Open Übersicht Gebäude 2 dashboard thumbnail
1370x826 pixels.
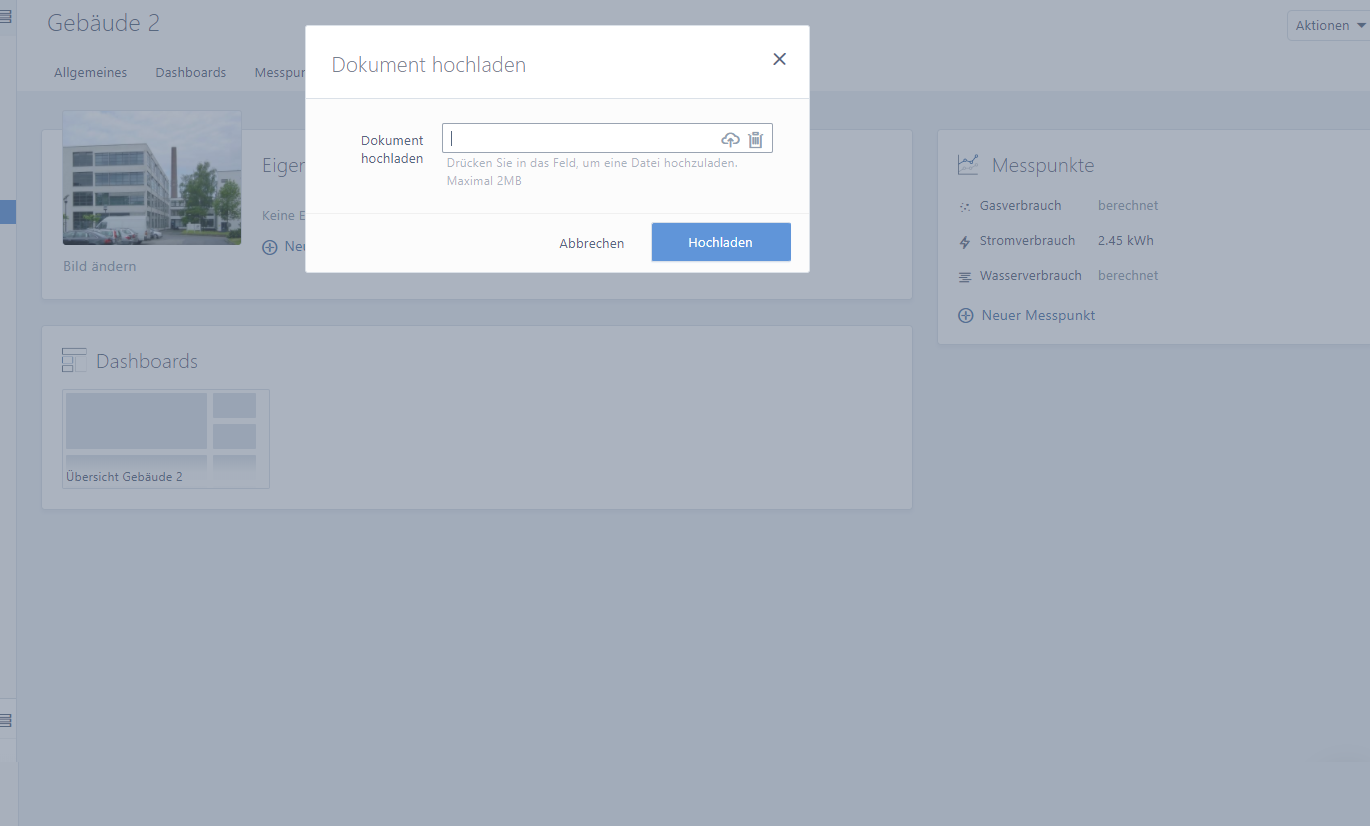click(166, 438)
